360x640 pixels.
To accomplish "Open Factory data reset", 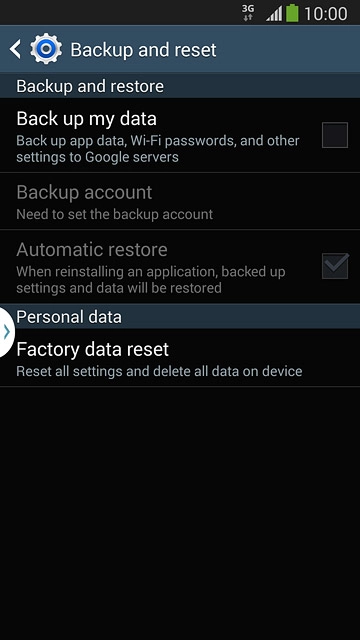I will (180, 358).
